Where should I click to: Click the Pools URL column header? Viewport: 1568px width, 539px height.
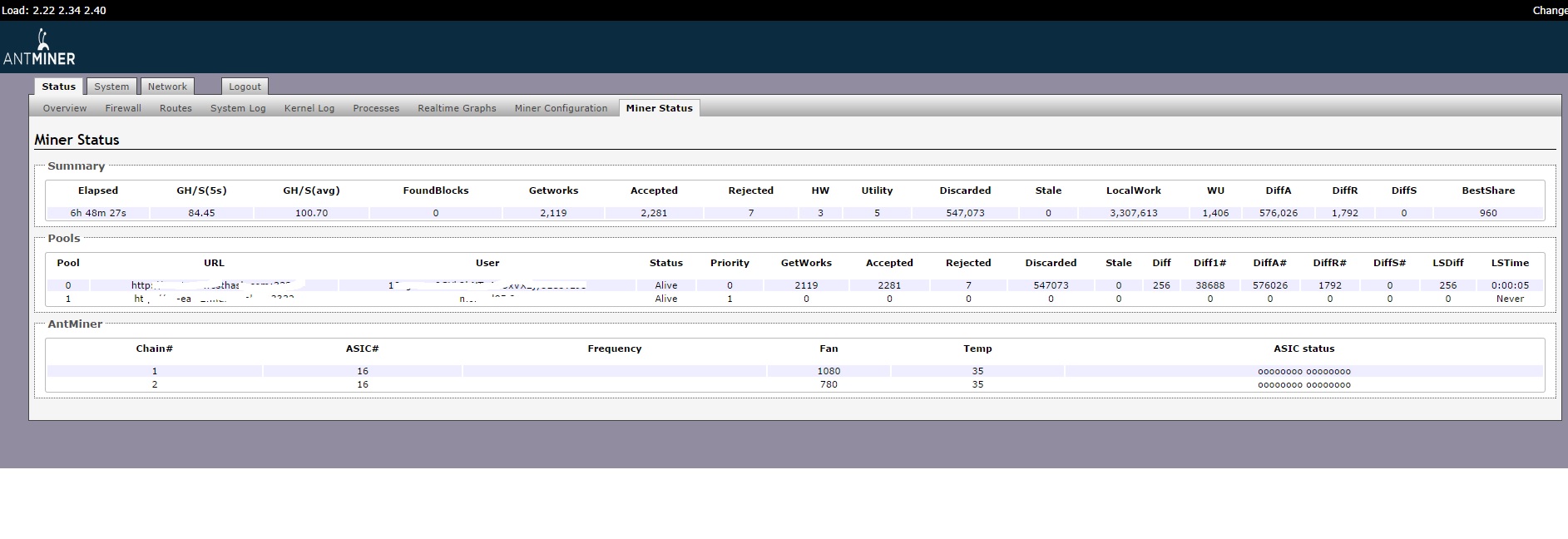[x=214, y=263]
